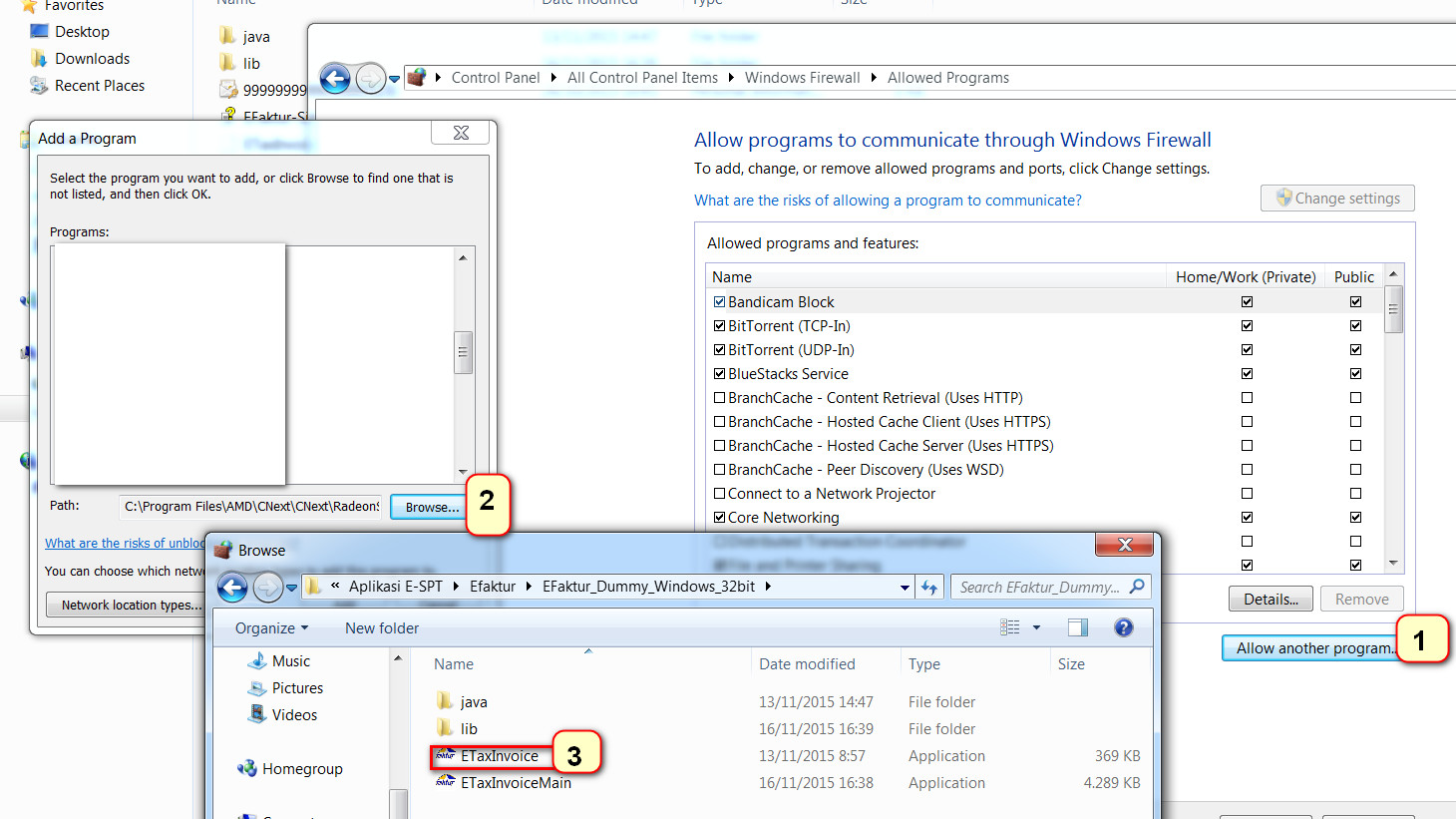Toggle BitTorrent (UDP-In) name checkbox
1456x819 pixels.
pyautogui.click(x=719, y=350)
